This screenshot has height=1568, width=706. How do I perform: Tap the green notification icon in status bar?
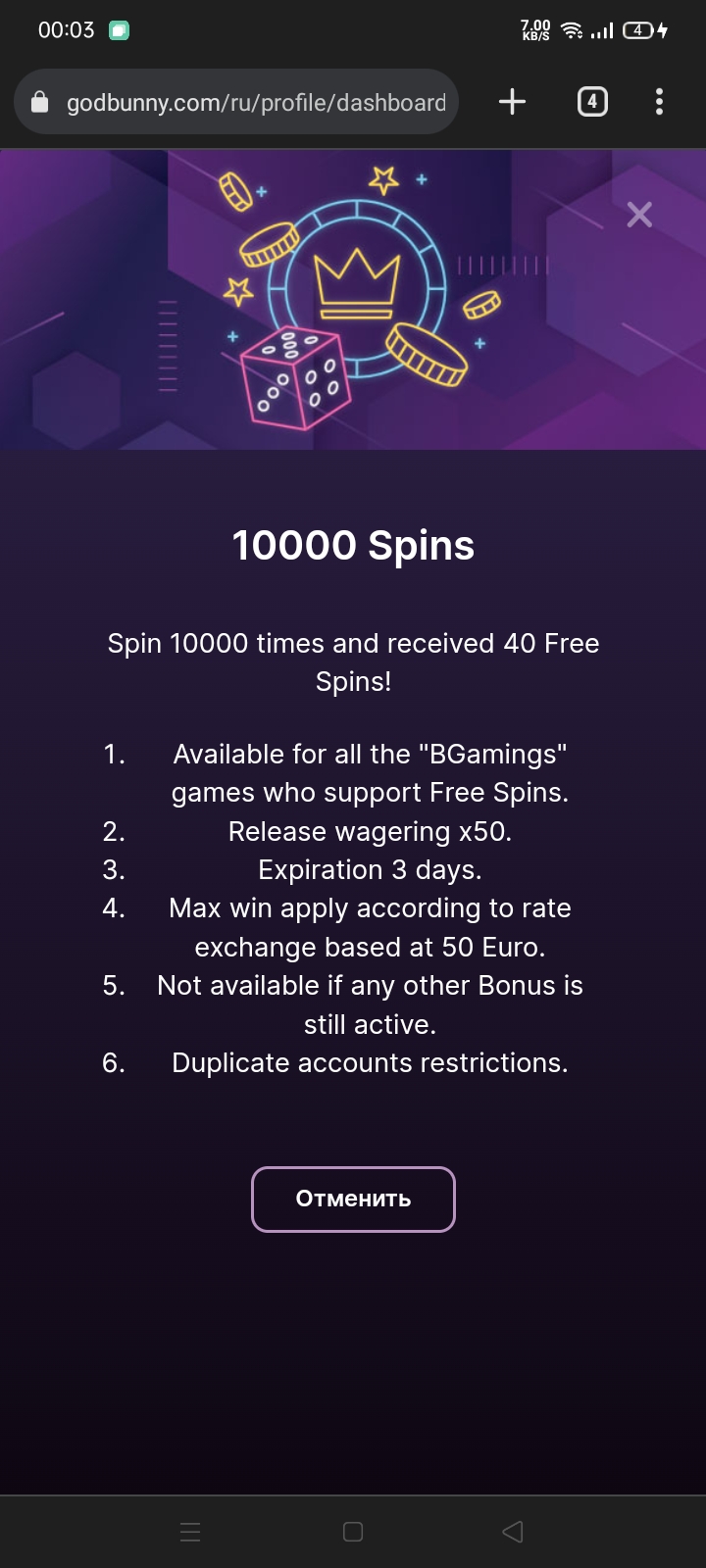click(x=119, y=30)
